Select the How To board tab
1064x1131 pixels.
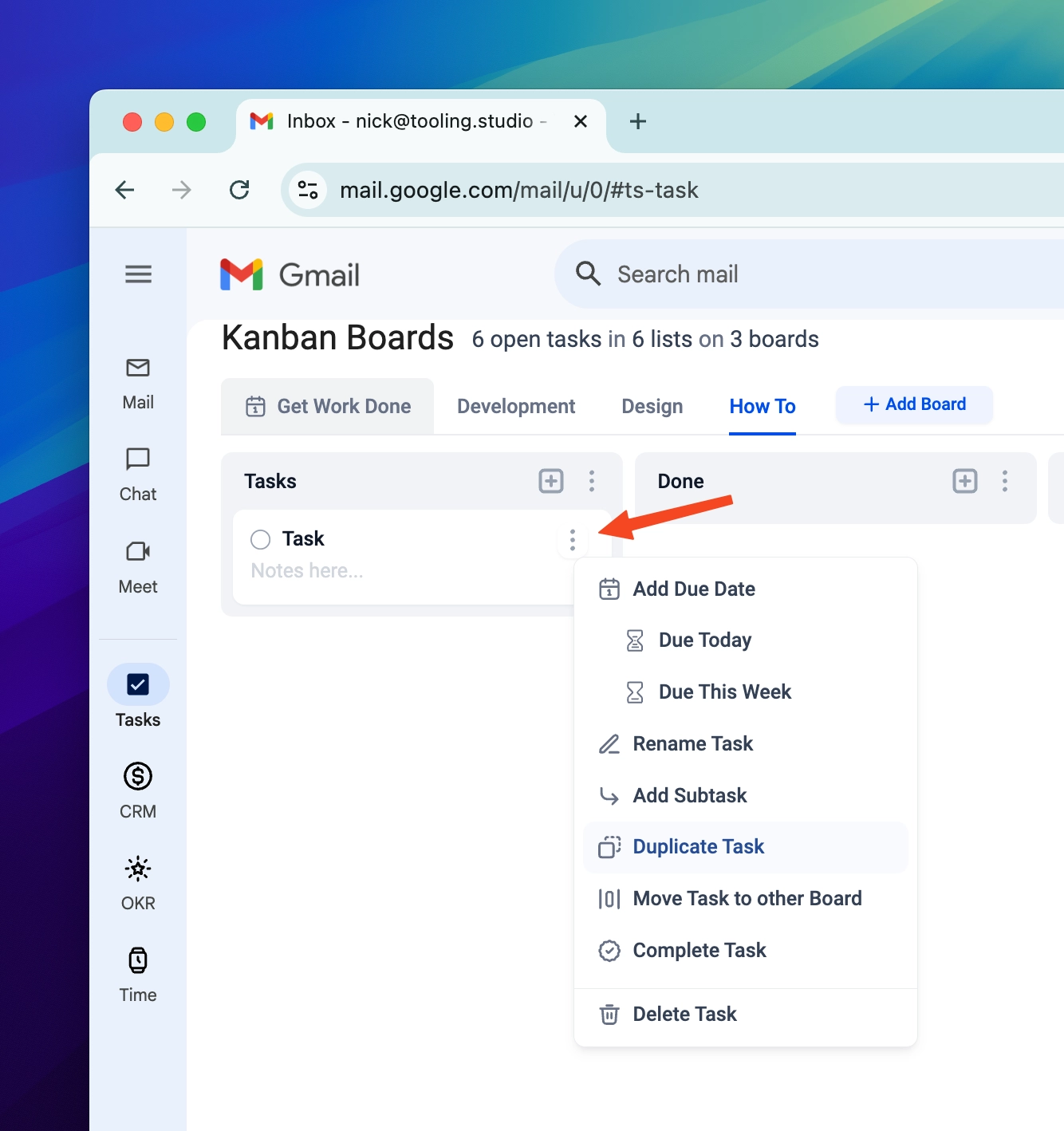point(763,406)
